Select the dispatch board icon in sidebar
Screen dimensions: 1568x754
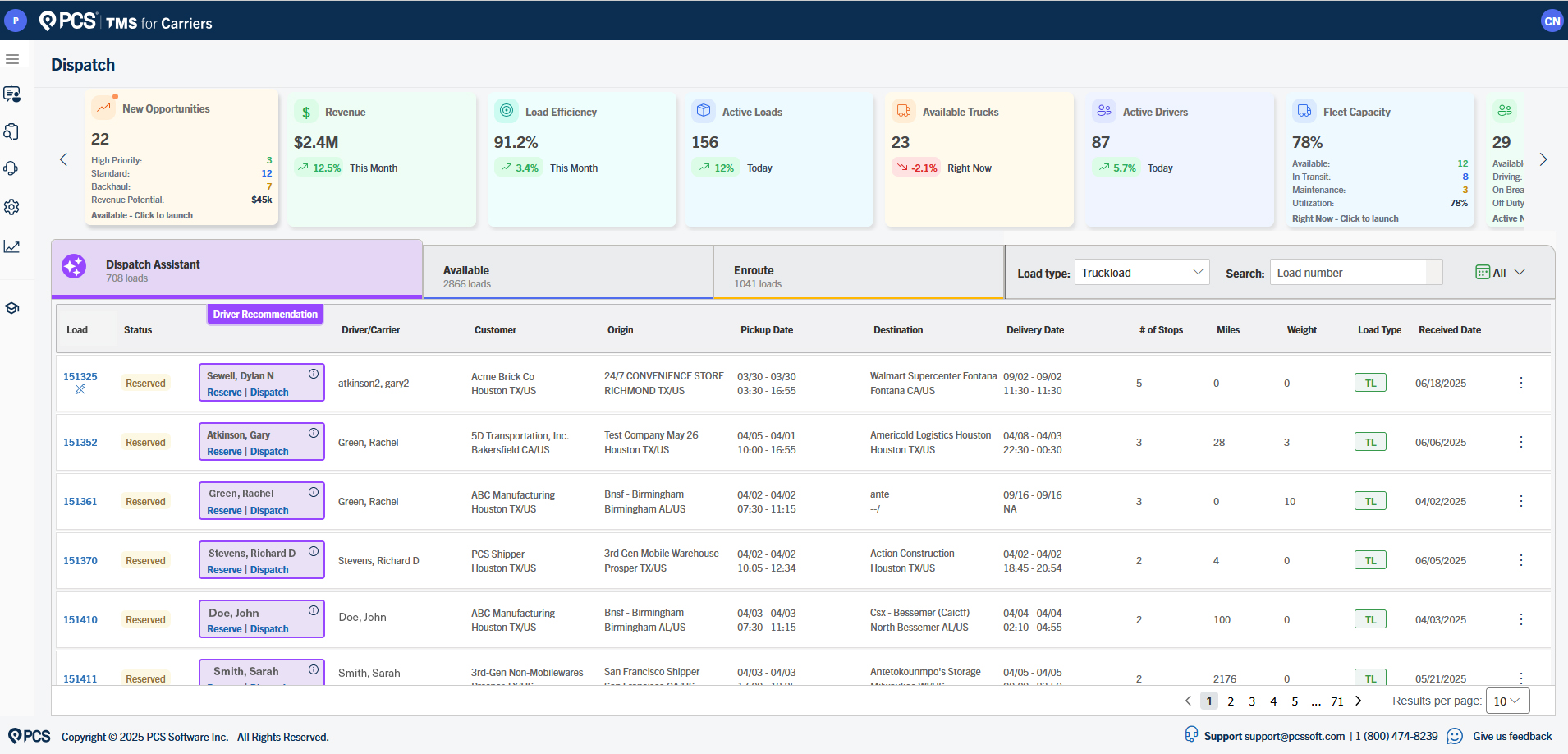12,94
